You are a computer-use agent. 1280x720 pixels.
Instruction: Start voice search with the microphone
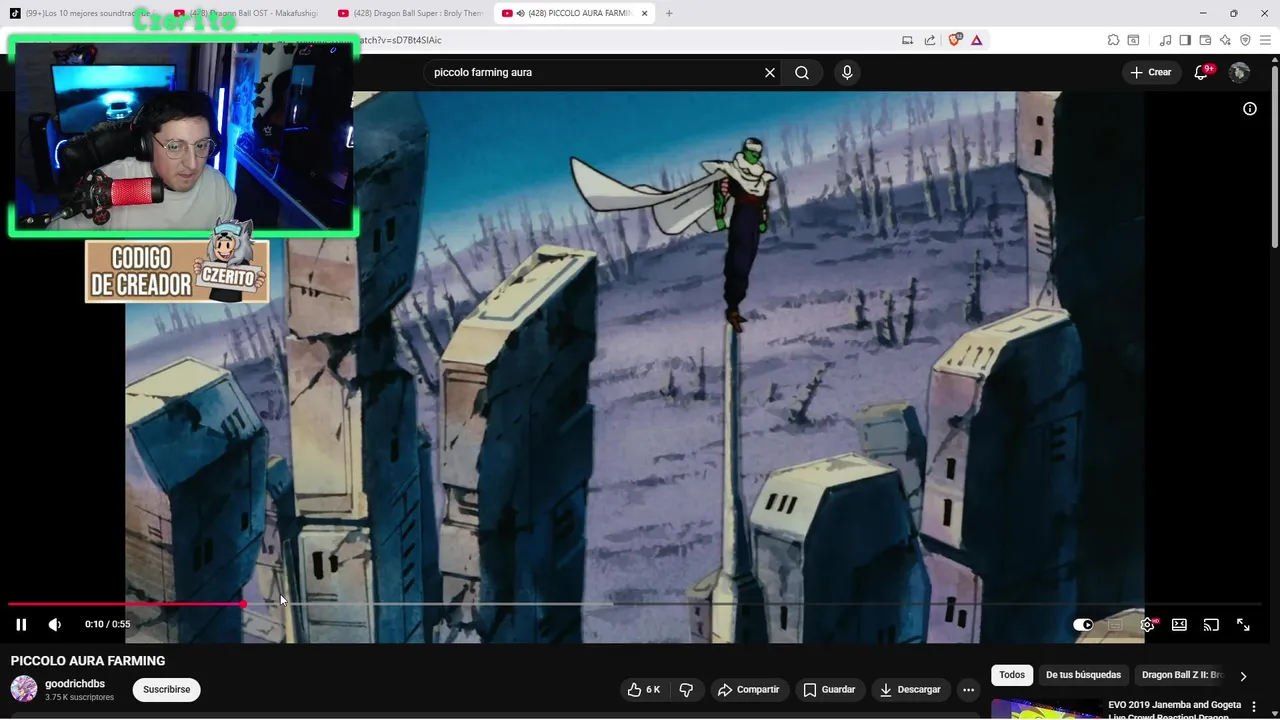coord(847,72)
